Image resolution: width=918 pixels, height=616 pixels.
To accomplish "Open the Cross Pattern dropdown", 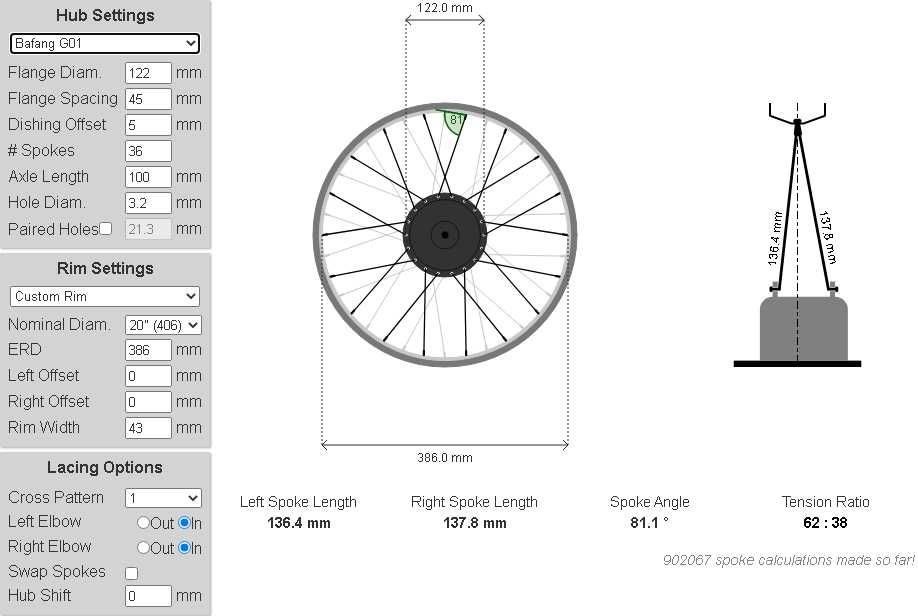I will (x=163, y=498).
